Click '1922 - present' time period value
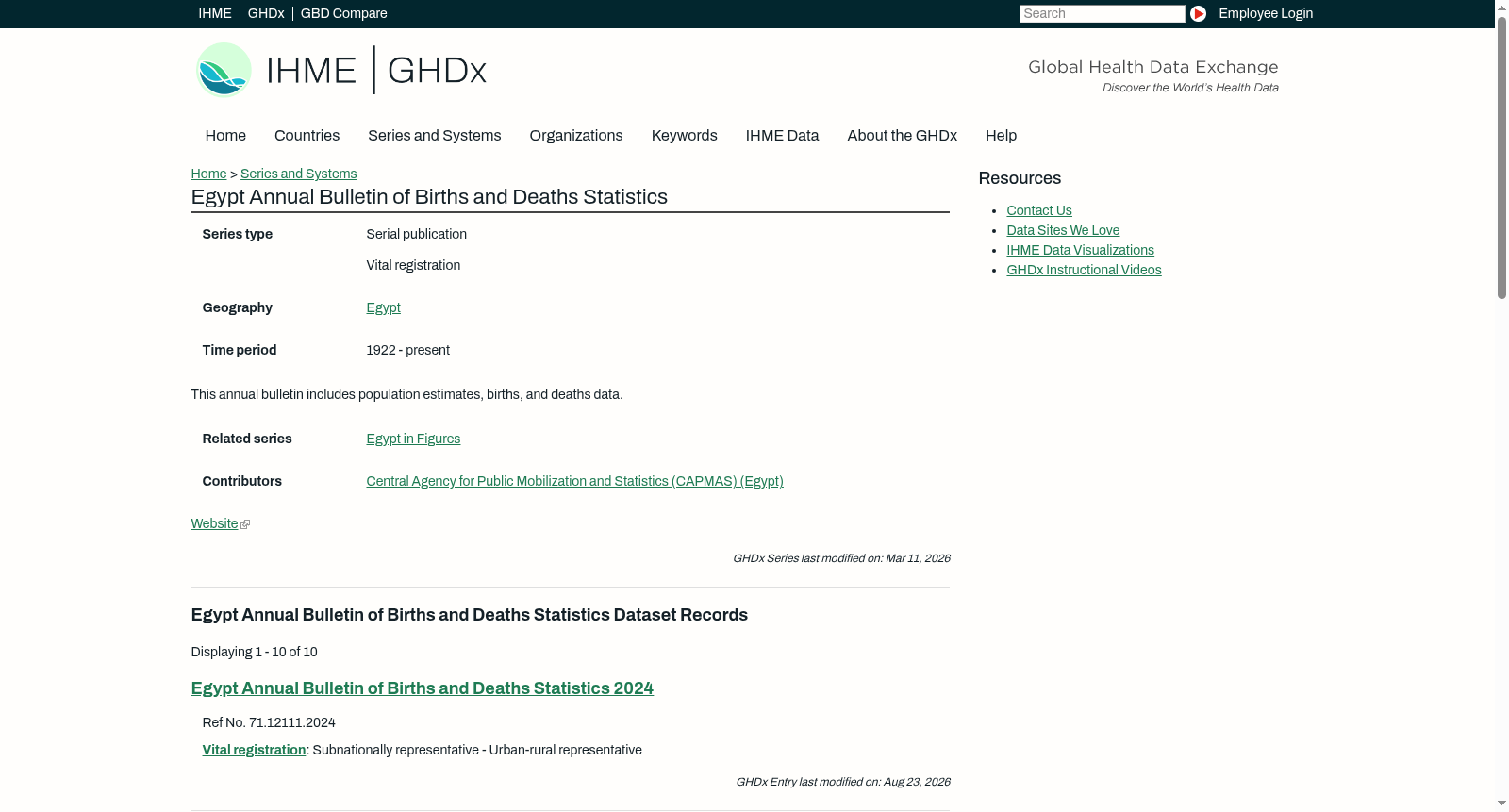 tap(407, 350)
